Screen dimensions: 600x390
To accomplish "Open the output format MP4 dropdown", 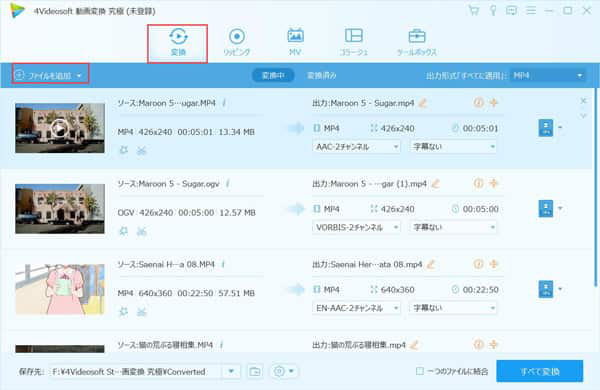I will tap(548, 75).
